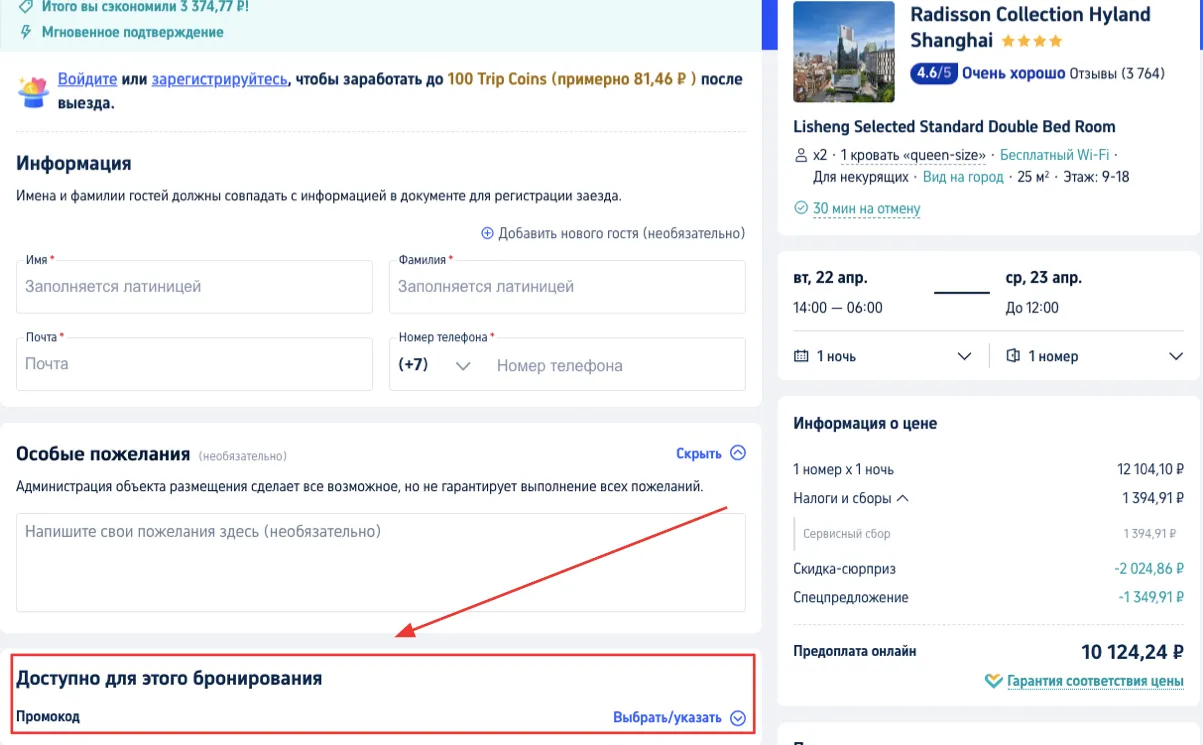Click the Фамилия last name field
Image resolution: width=1203 pixels, height=745 pixels.
[567, 287]
